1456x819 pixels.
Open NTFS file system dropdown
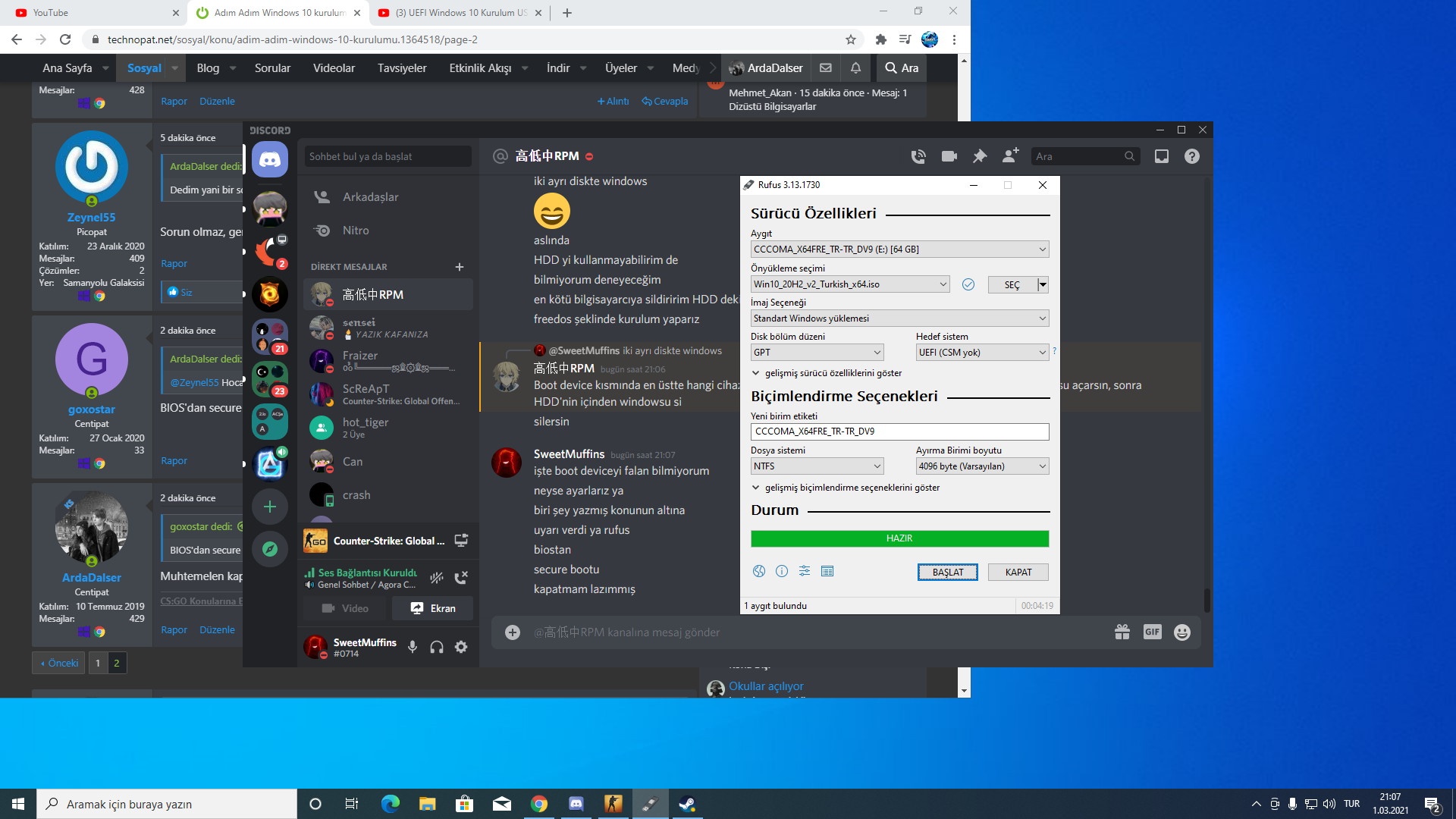point(817,466)
